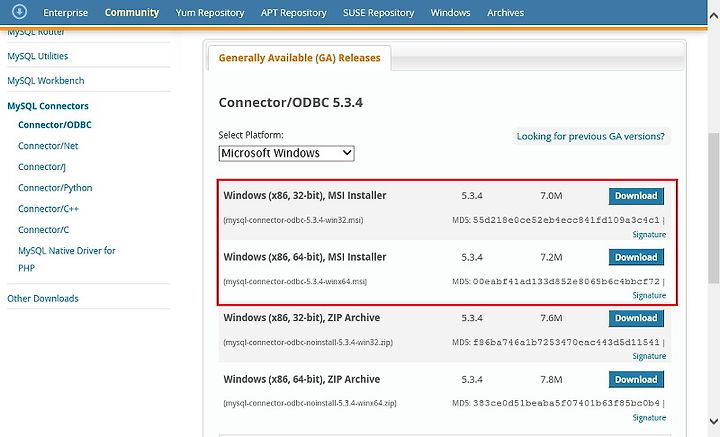Click the 7.0M file size value
The height and width of the screenshot is (437, 720).
[551, 196]
